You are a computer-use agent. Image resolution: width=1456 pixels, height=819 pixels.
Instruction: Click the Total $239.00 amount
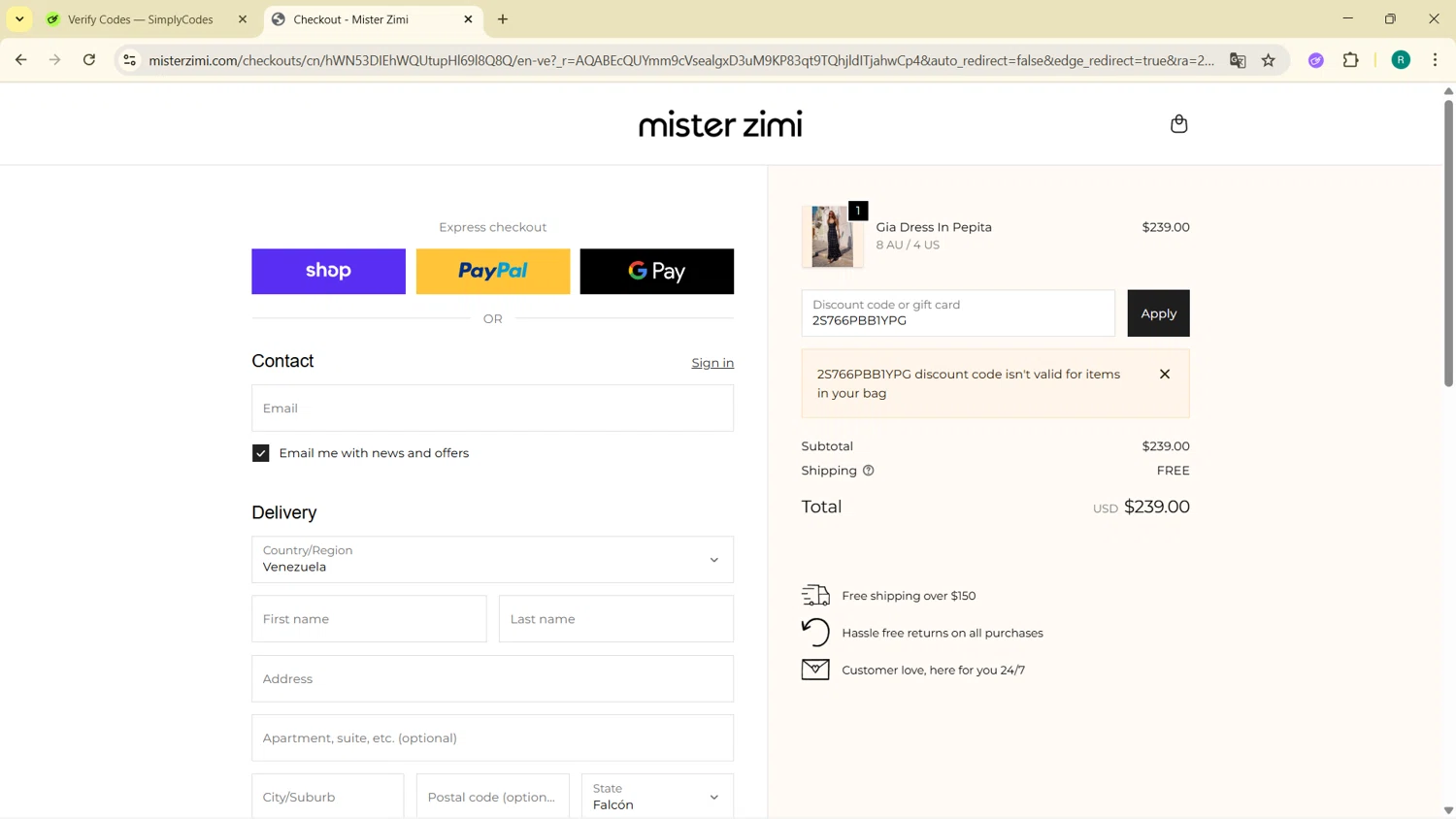1156,507
